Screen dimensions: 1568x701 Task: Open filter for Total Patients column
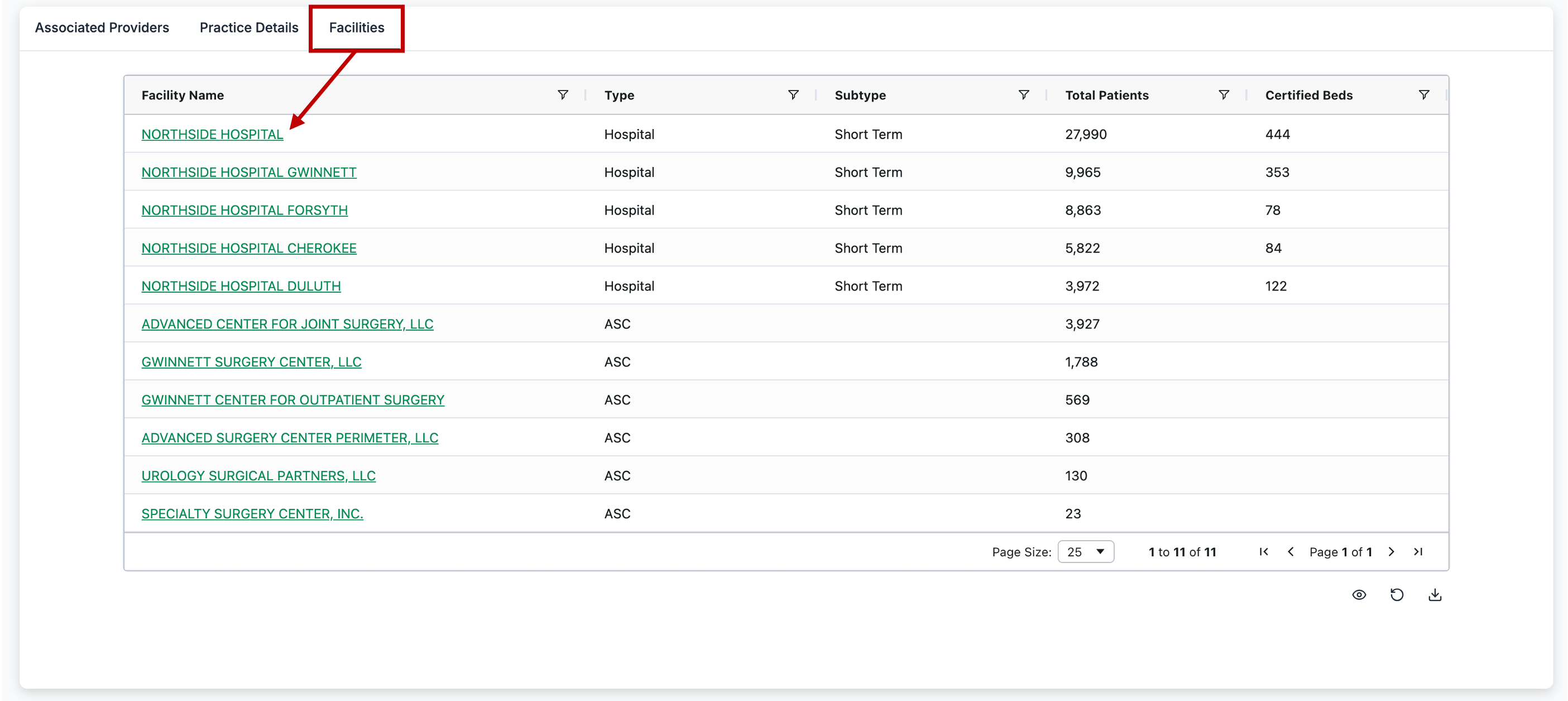[x=1223, y=95]
